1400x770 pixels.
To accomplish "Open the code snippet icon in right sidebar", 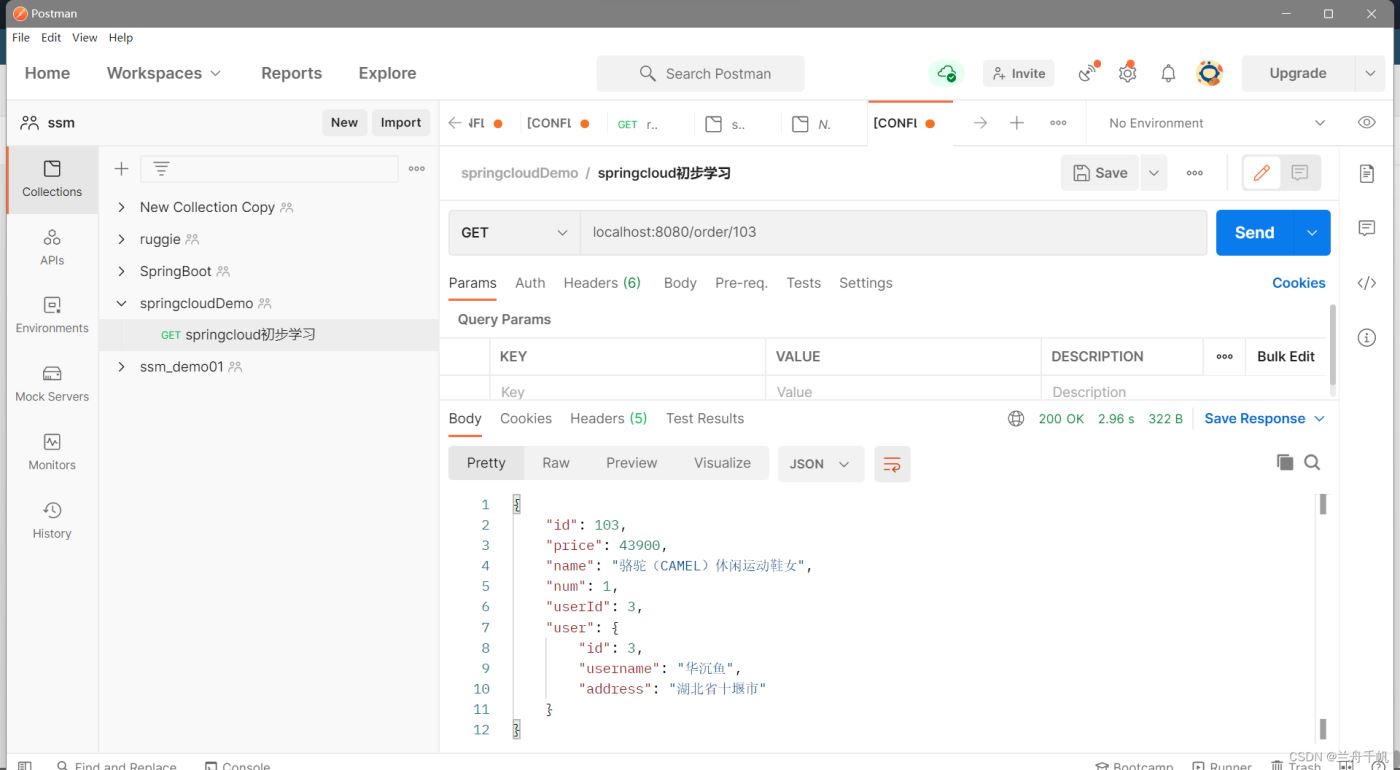I will click(1367, 283).
